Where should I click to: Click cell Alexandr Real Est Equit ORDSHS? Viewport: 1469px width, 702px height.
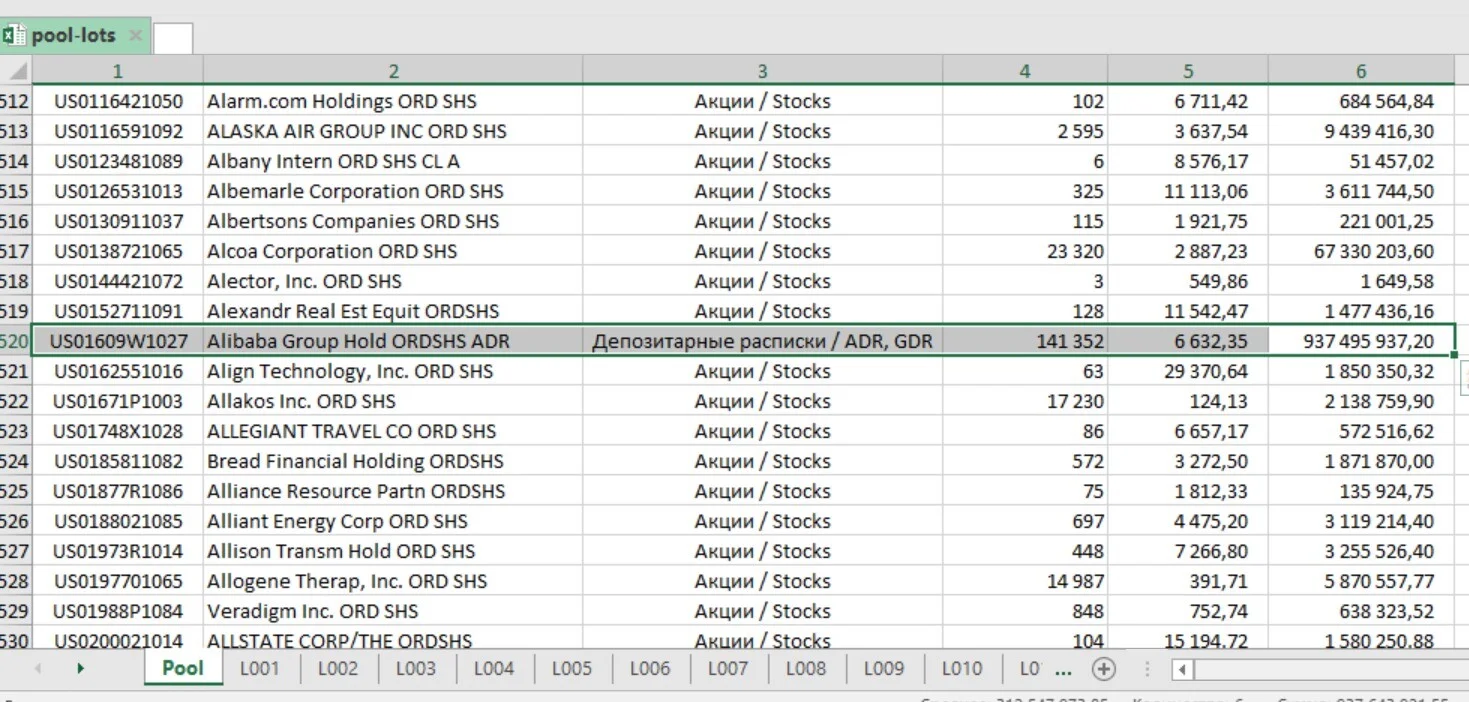click(393, 311)
